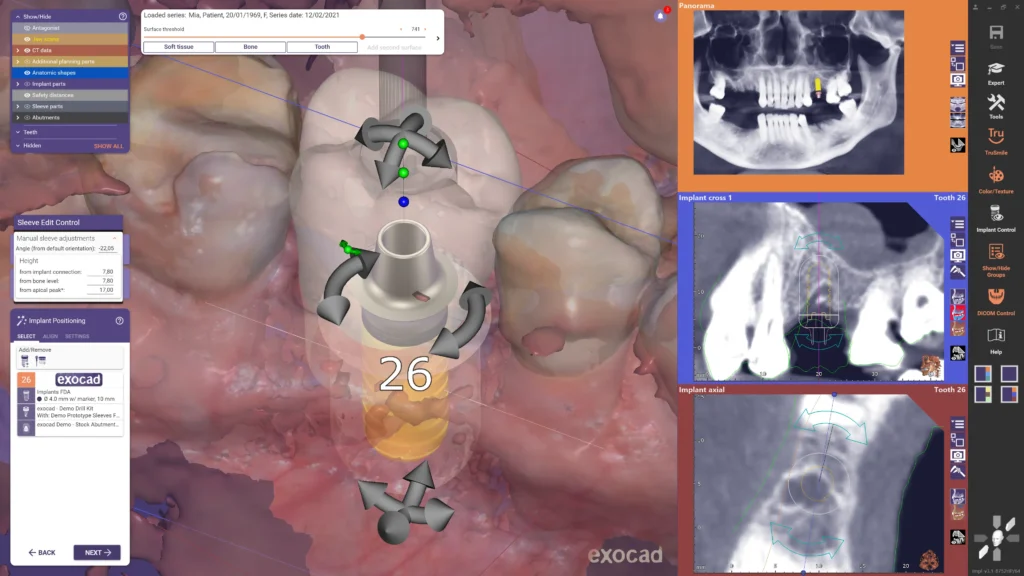
Task: Open the Color/Texture settings
Action: (995, 180)
